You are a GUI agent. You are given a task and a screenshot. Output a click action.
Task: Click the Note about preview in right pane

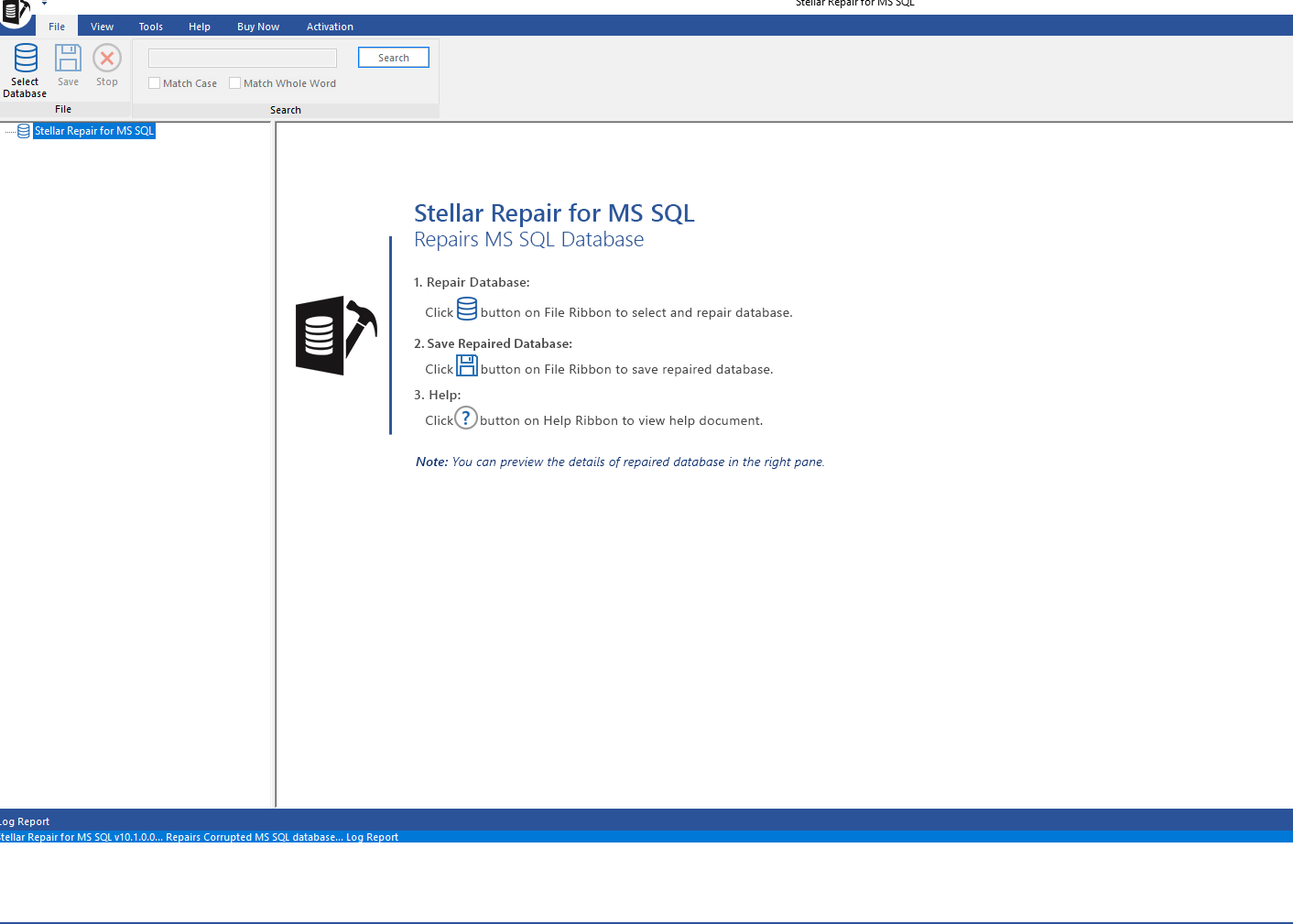point(620,462)
